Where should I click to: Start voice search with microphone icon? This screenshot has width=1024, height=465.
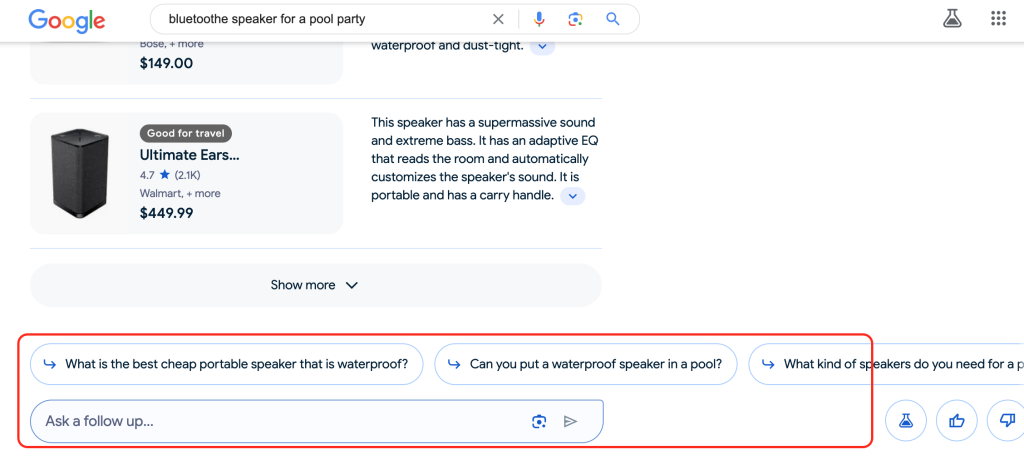point(540,19)
